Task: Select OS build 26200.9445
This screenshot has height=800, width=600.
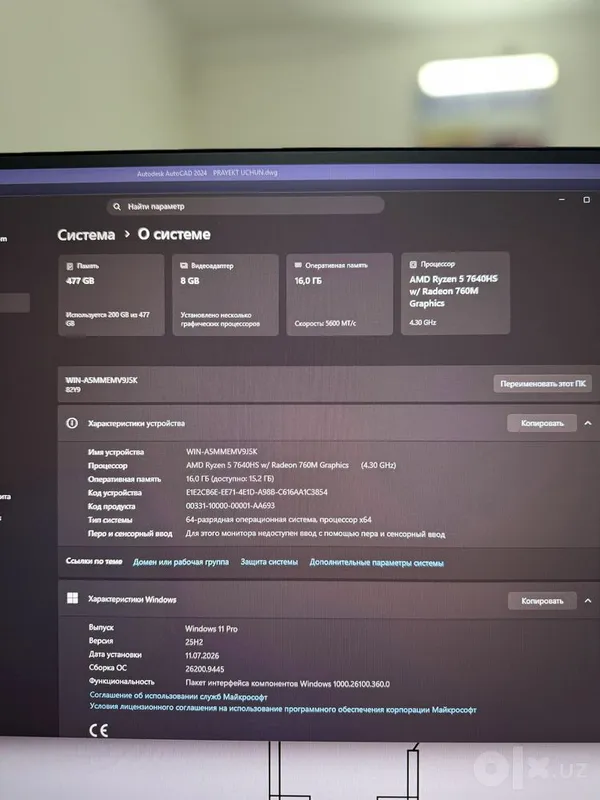Action: (x=205, y=669)
